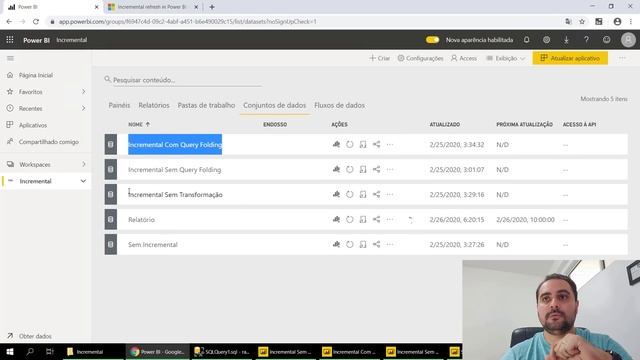This screenshot has width=640, height=360.
Task: Collapse the left navigation hamburger menu
Action: click(10, 58)
